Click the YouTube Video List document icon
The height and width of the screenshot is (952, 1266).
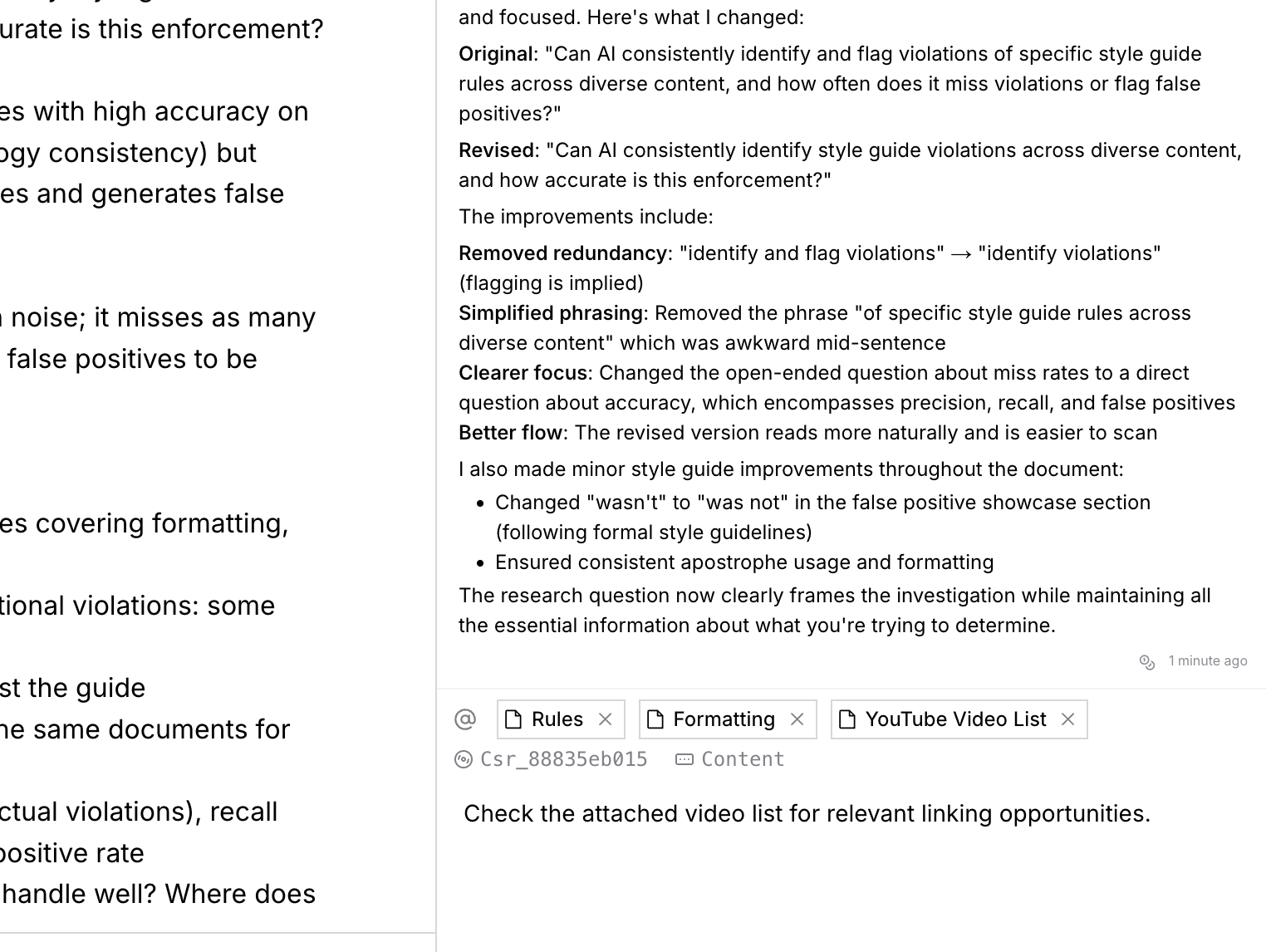(847, 719)
